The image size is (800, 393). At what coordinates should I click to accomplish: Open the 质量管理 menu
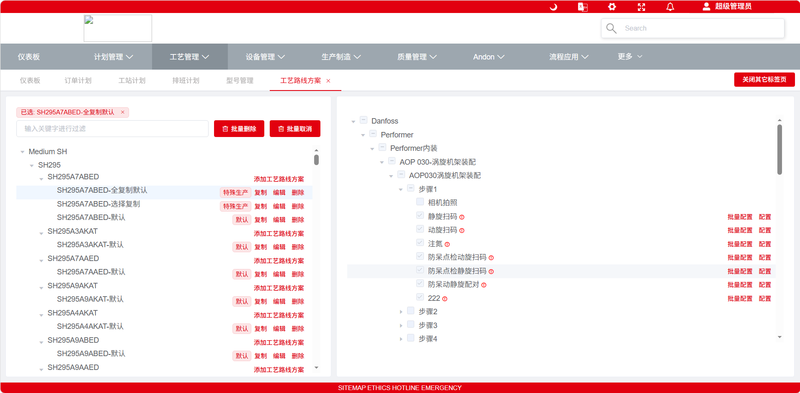point(417,57)
